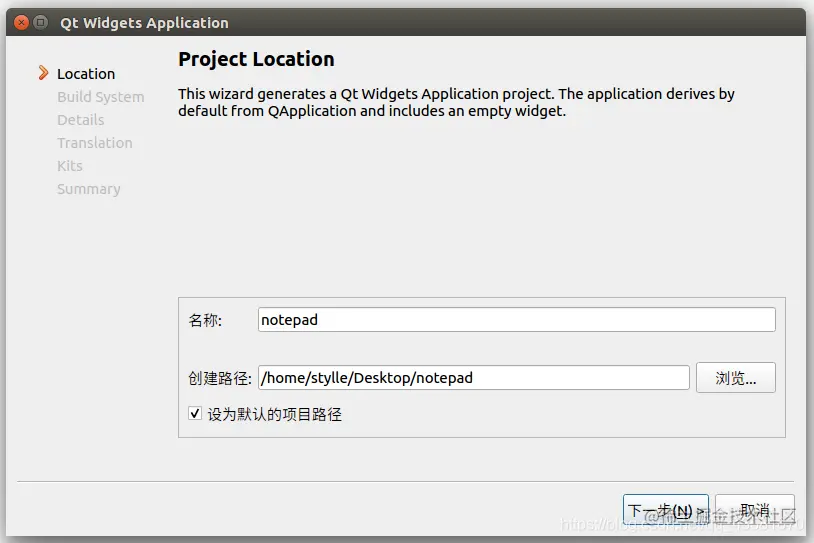Proceed with the 下一步(N) button
Viewport: 814px width, 543px height.
coord(666,510)
